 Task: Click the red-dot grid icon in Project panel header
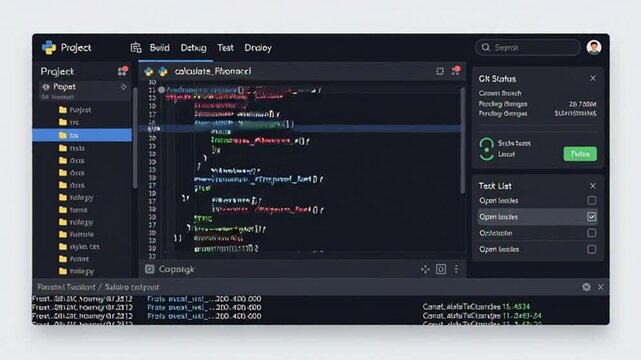point(123,71)
